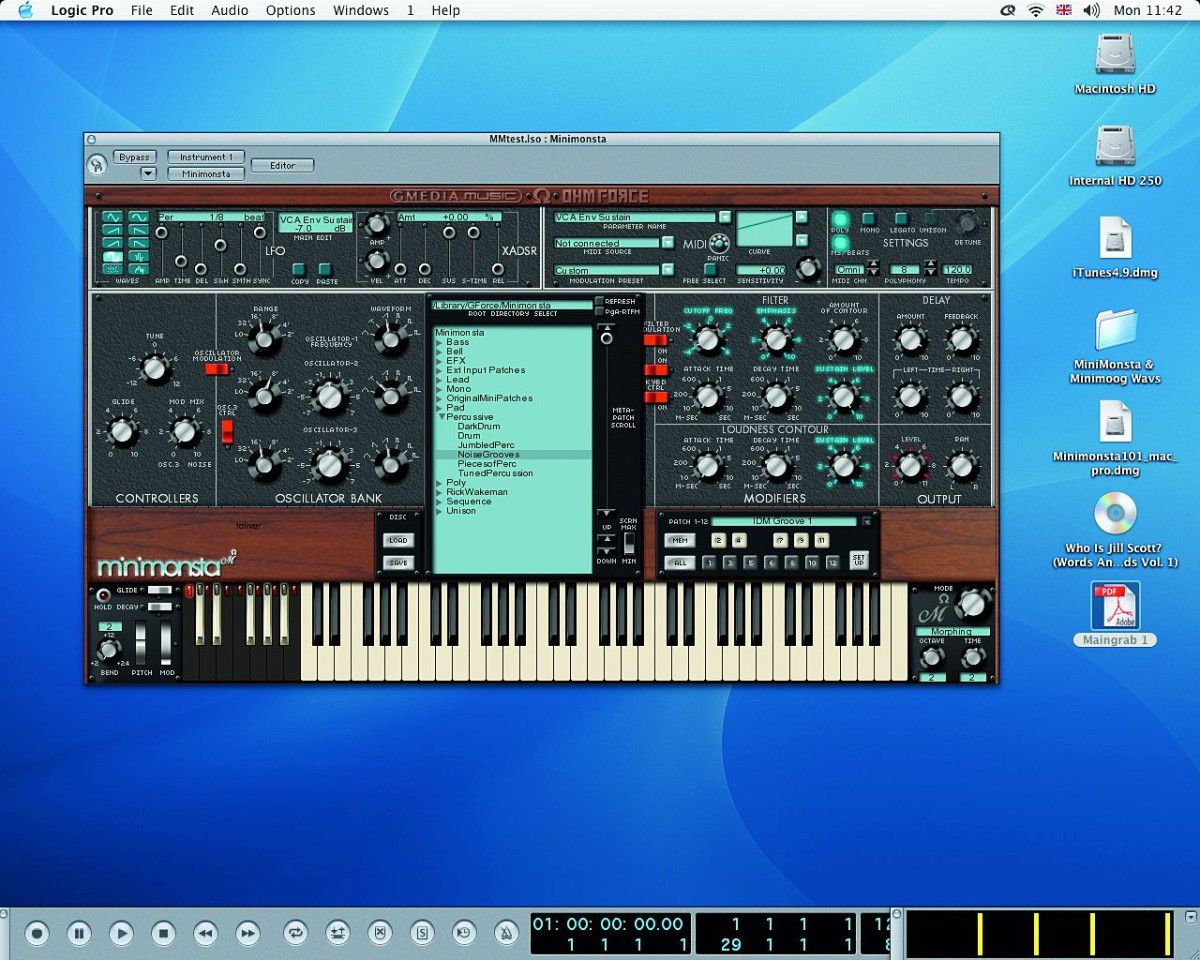Click the stop button in transport bar
The height and width of the screenshot is (960, 1200).
click(163, 934)
